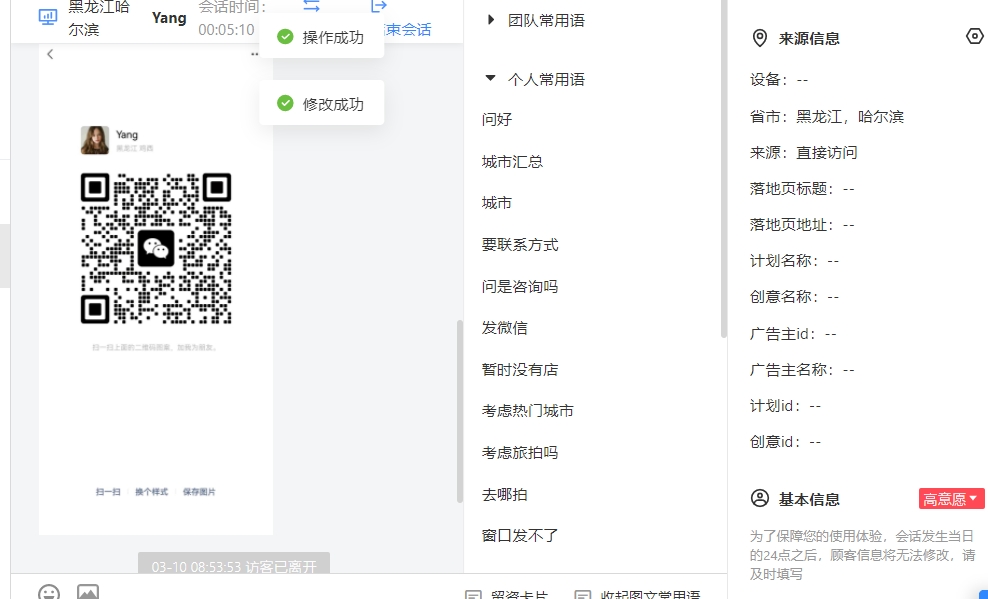Click the hexagon settings icon by 来源信息

(x=974, y=37)
